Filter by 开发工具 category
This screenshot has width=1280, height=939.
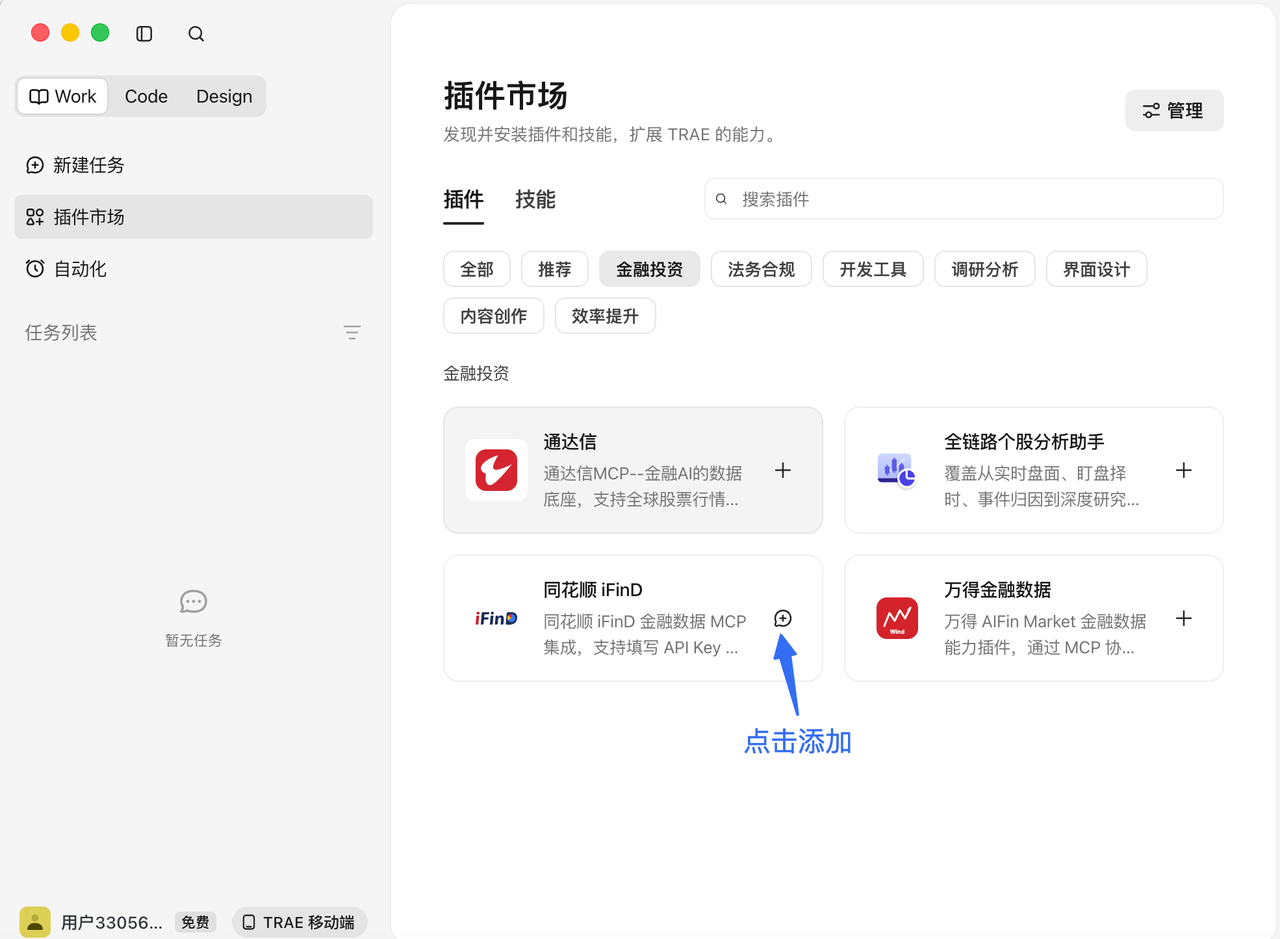point(873,269)
